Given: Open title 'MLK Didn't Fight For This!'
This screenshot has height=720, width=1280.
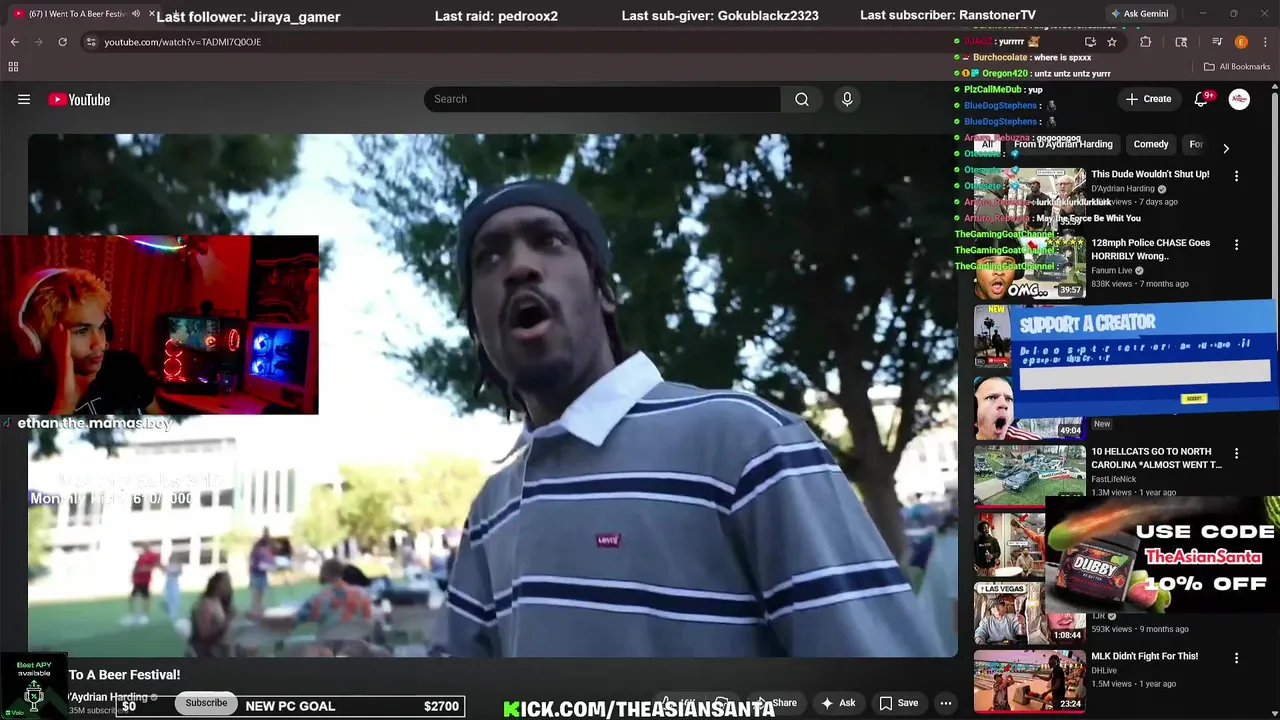Looking at the screenshot, I should click(1144, 656).
